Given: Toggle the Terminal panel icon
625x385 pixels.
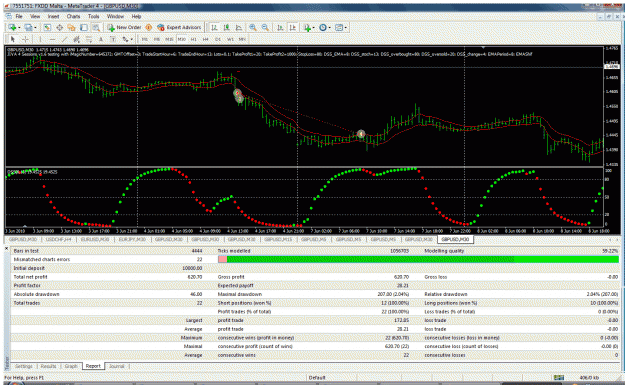Looking at the screenshot, I should pyautogui.click(x=84, y=28).
